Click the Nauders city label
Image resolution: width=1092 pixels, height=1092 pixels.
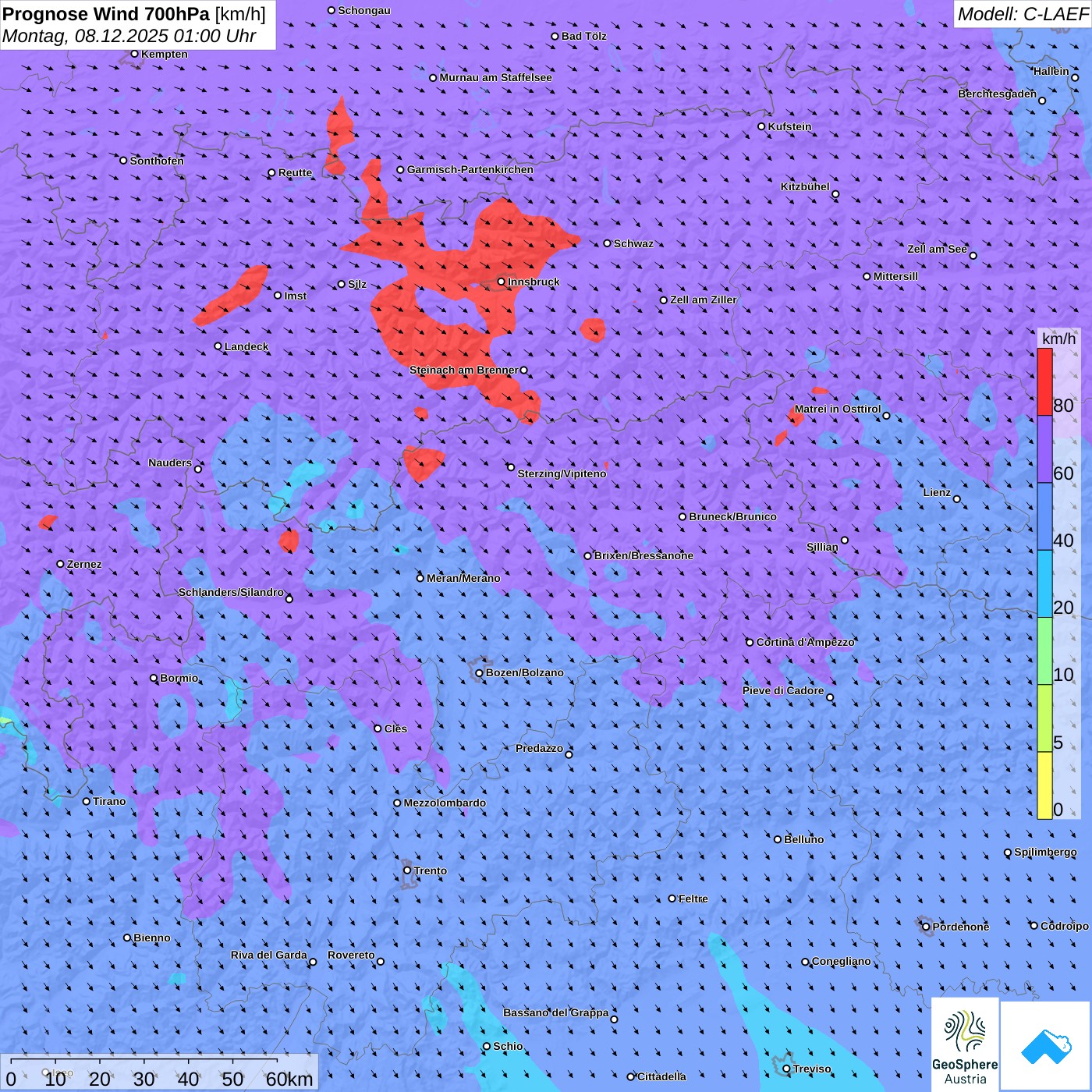[170, 463]
